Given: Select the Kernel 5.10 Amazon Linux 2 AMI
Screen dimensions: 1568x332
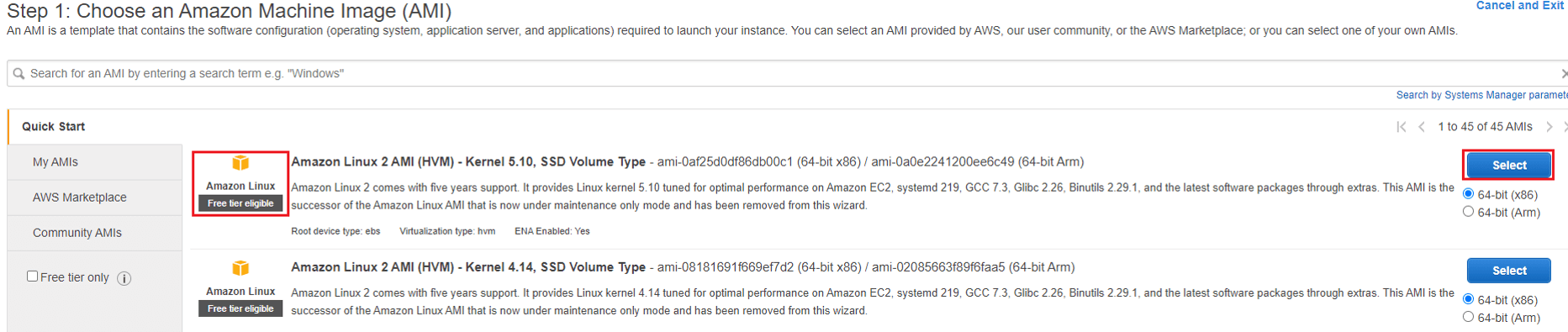Looking at the screenshot, I should 1508,166.
